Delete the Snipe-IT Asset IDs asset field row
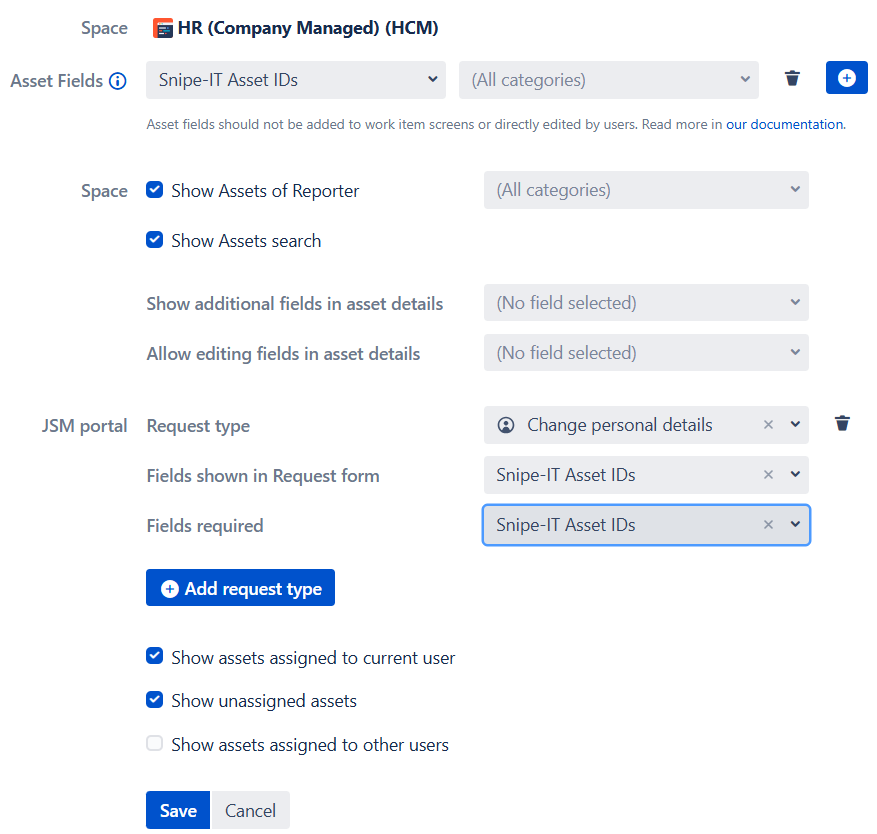This screenshot has height=834, width=877. (x=792, y=78)
